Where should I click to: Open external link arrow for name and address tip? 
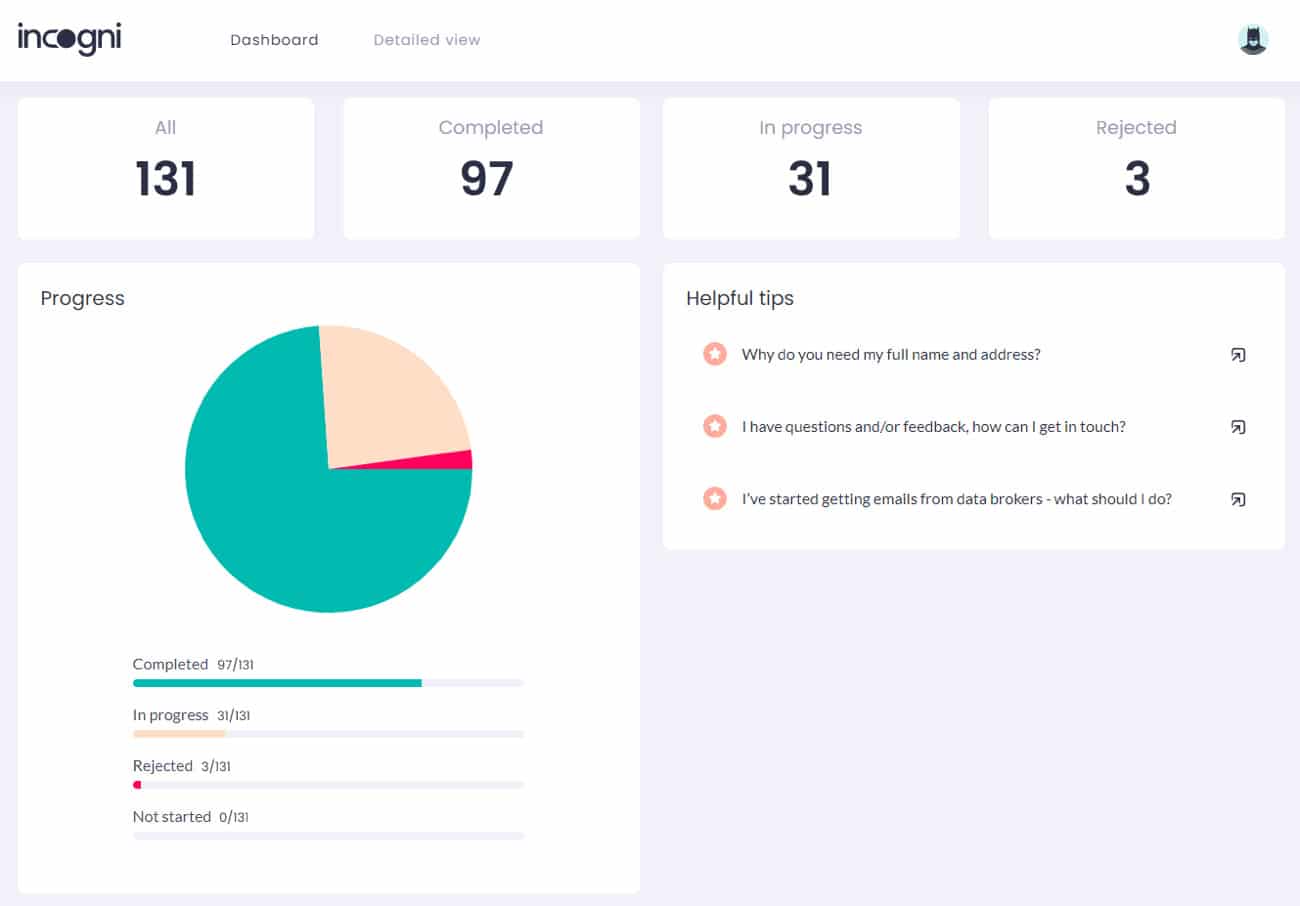coord(1238,355)
